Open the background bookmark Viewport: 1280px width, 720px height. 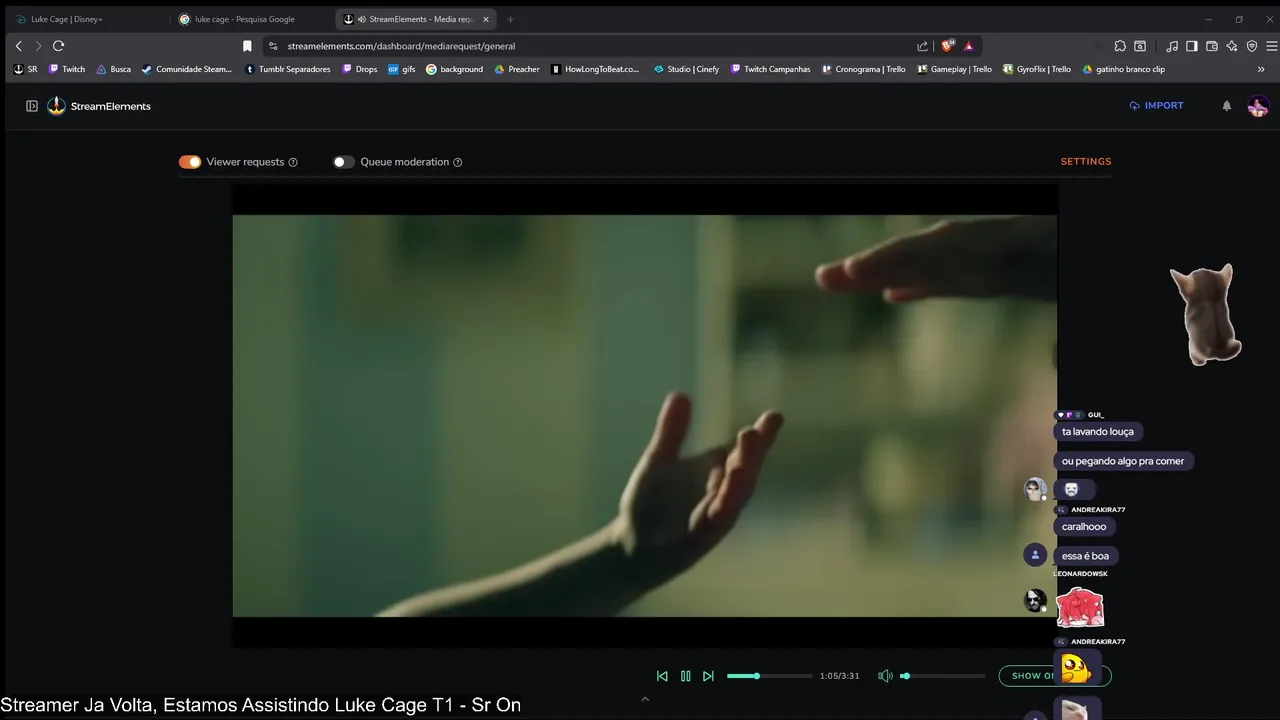click(x=454, y=69)
